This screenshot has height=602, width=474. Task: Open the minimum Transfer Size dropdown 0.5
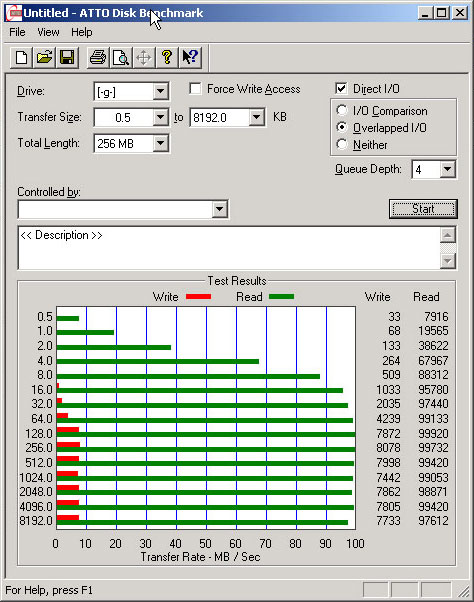pos(160,117)
